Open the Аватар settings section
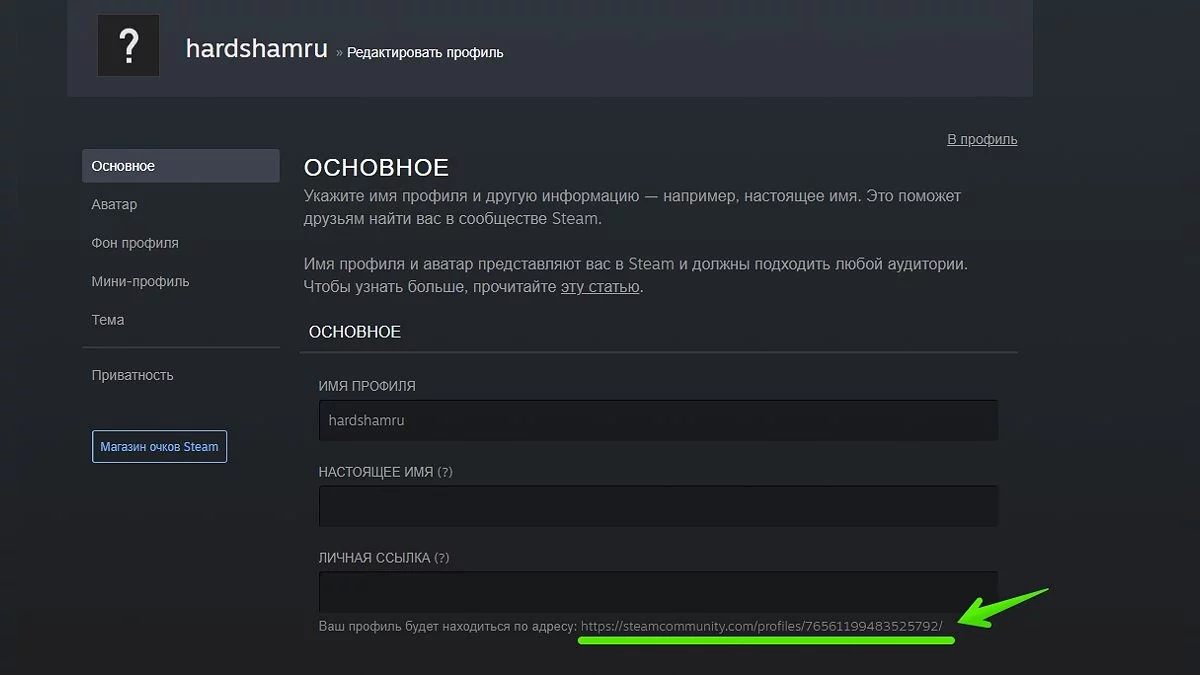The width and height of the screenshot is (1200, 675). pyautogui.click(x=114, y=204)
